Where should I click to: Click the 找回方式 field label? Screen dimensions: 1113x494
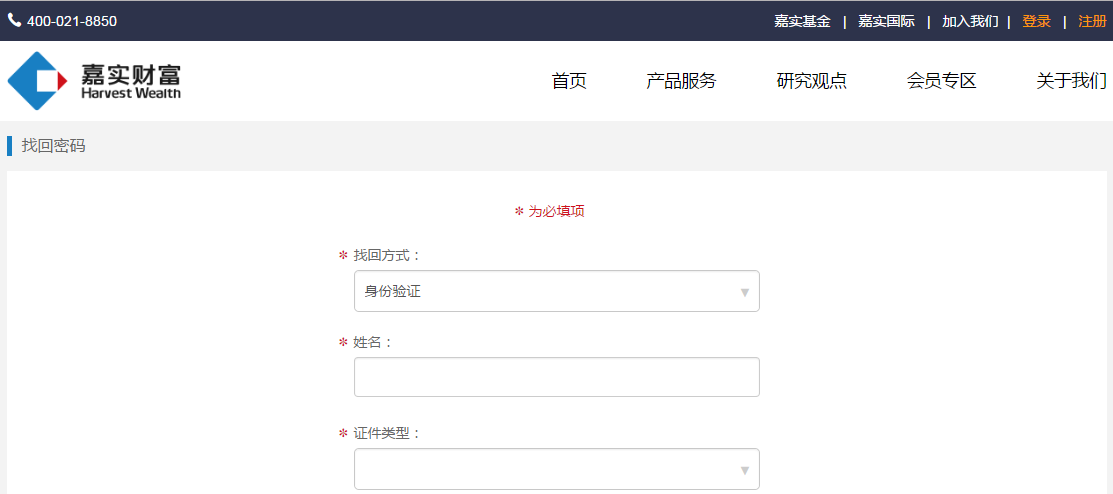coord(387,256)
